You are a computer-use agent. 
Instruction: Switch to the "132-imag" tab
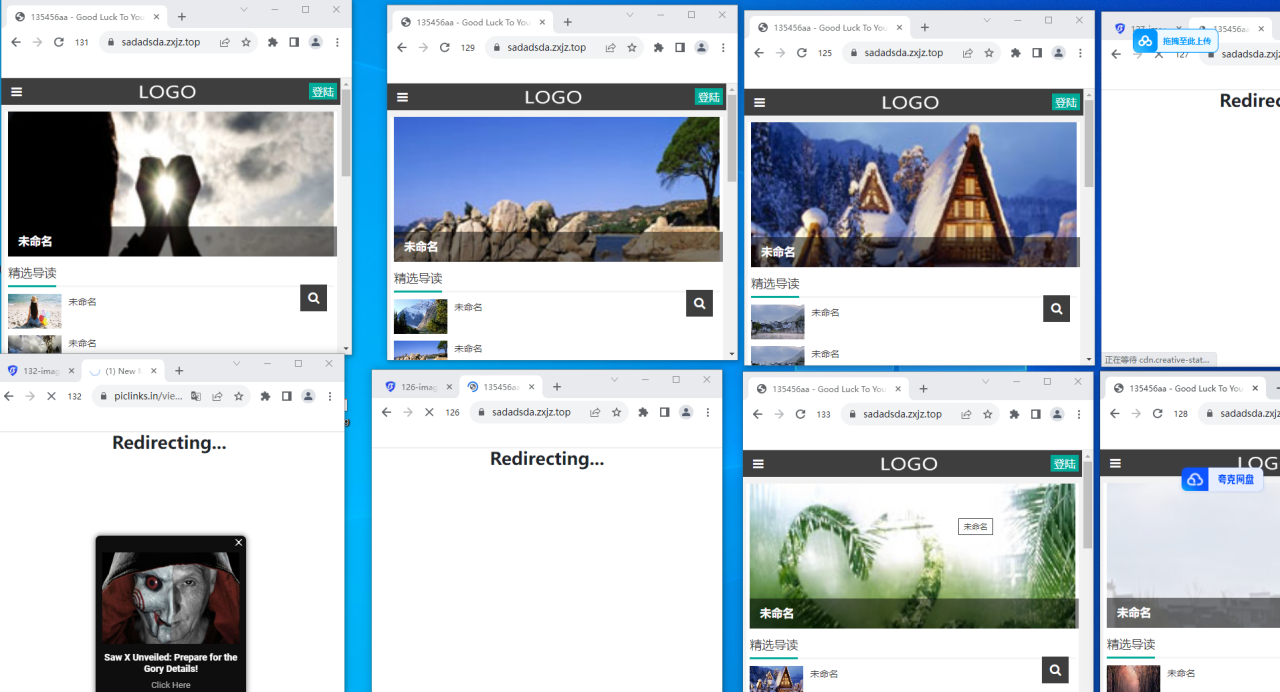point(36,371)
